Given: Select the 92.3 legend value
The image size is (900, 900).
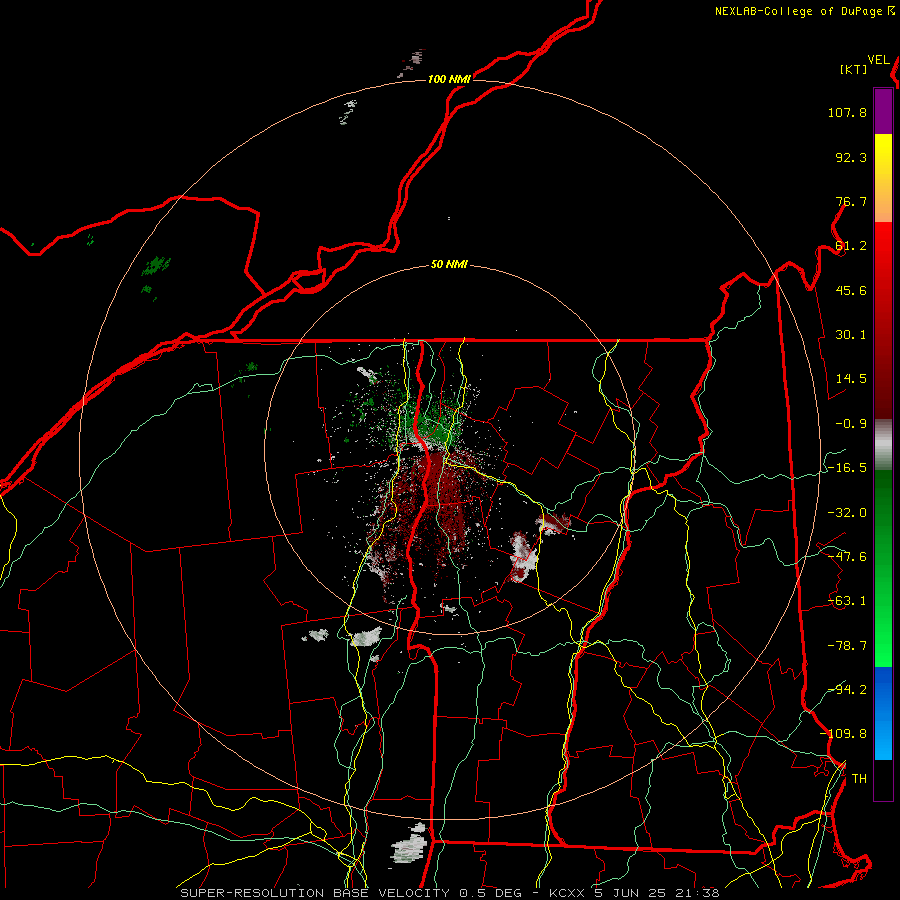Looking at the screenshot, I should [851, 157].
